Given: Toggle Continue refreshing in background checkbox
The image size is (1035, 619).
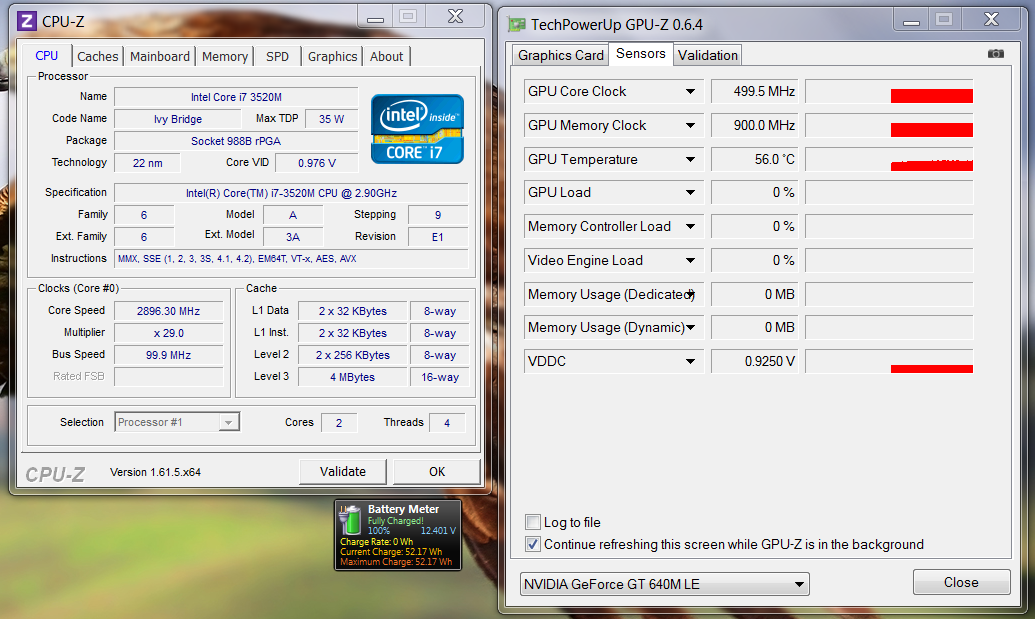Looking at the screenshot, I should point(533,544).
